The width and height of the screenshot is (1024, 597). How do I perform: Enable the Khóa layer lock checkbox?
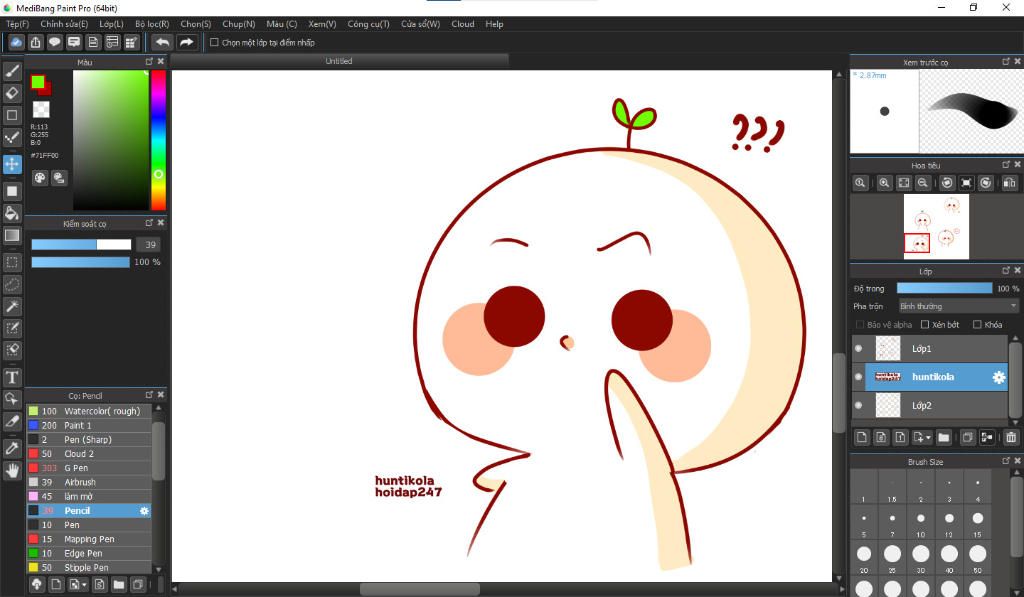(x=977, y=325)
